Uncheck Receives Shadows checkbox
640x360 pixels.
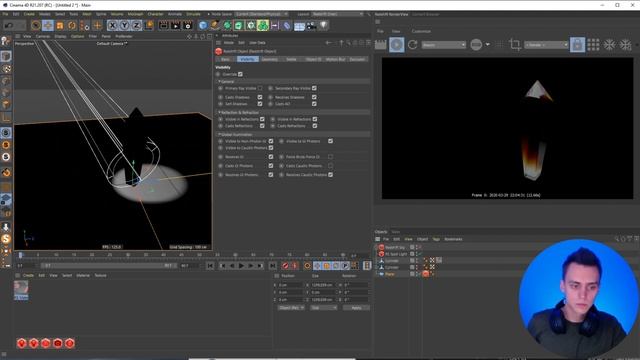(314, 97)
